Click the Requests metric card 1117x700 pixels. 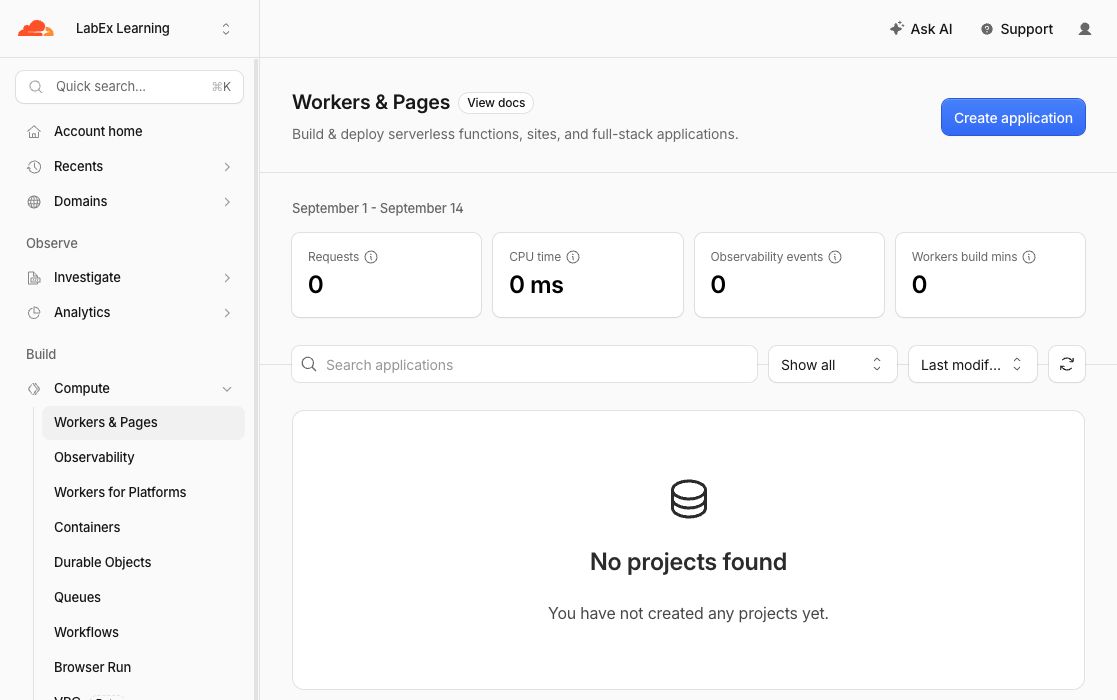pos(386,275)
